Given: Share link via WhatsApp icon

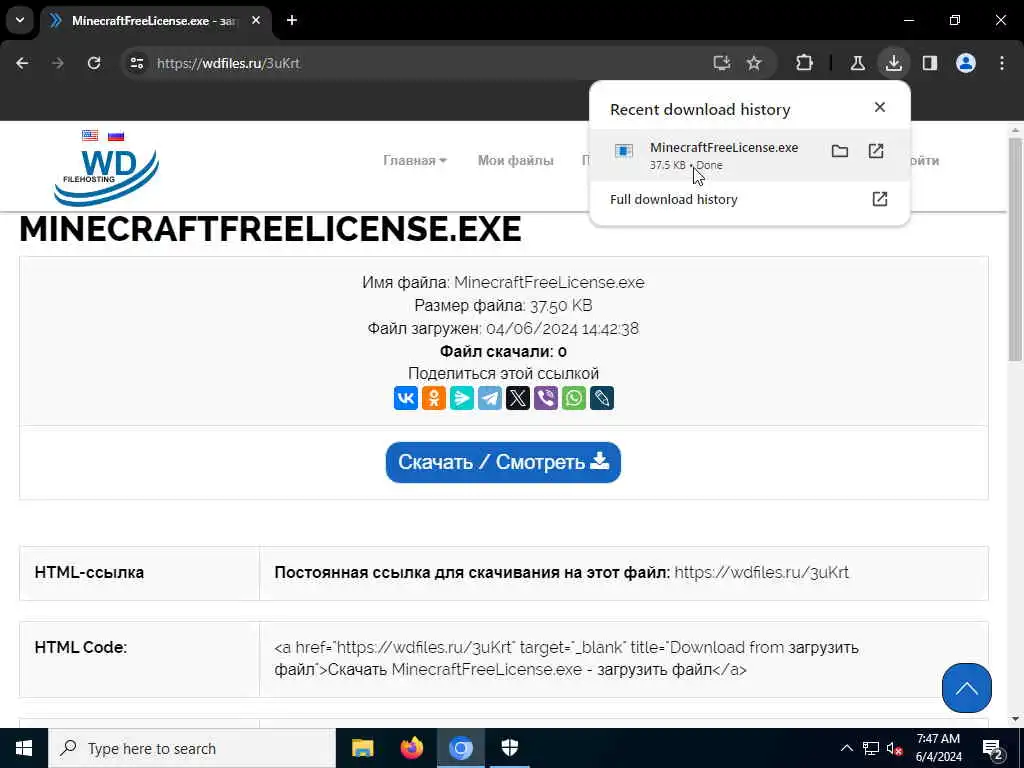Looking at the screenshot, I should tap(574, 398).
